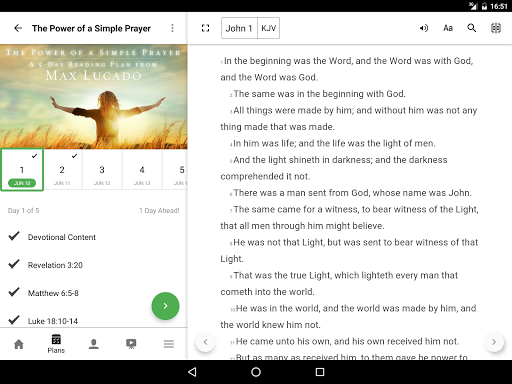512x384 pixels.
Task: Open Bible search magnifier icon
Action: 472,28
